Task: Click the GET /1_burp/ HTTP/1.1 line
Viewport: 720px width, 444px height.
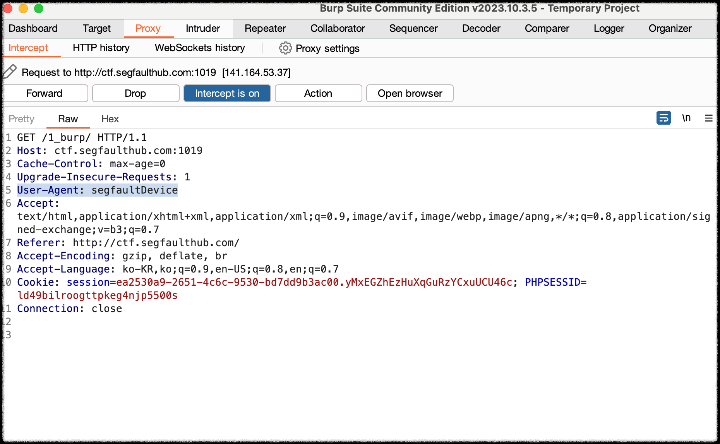Action: pos(82,137)
